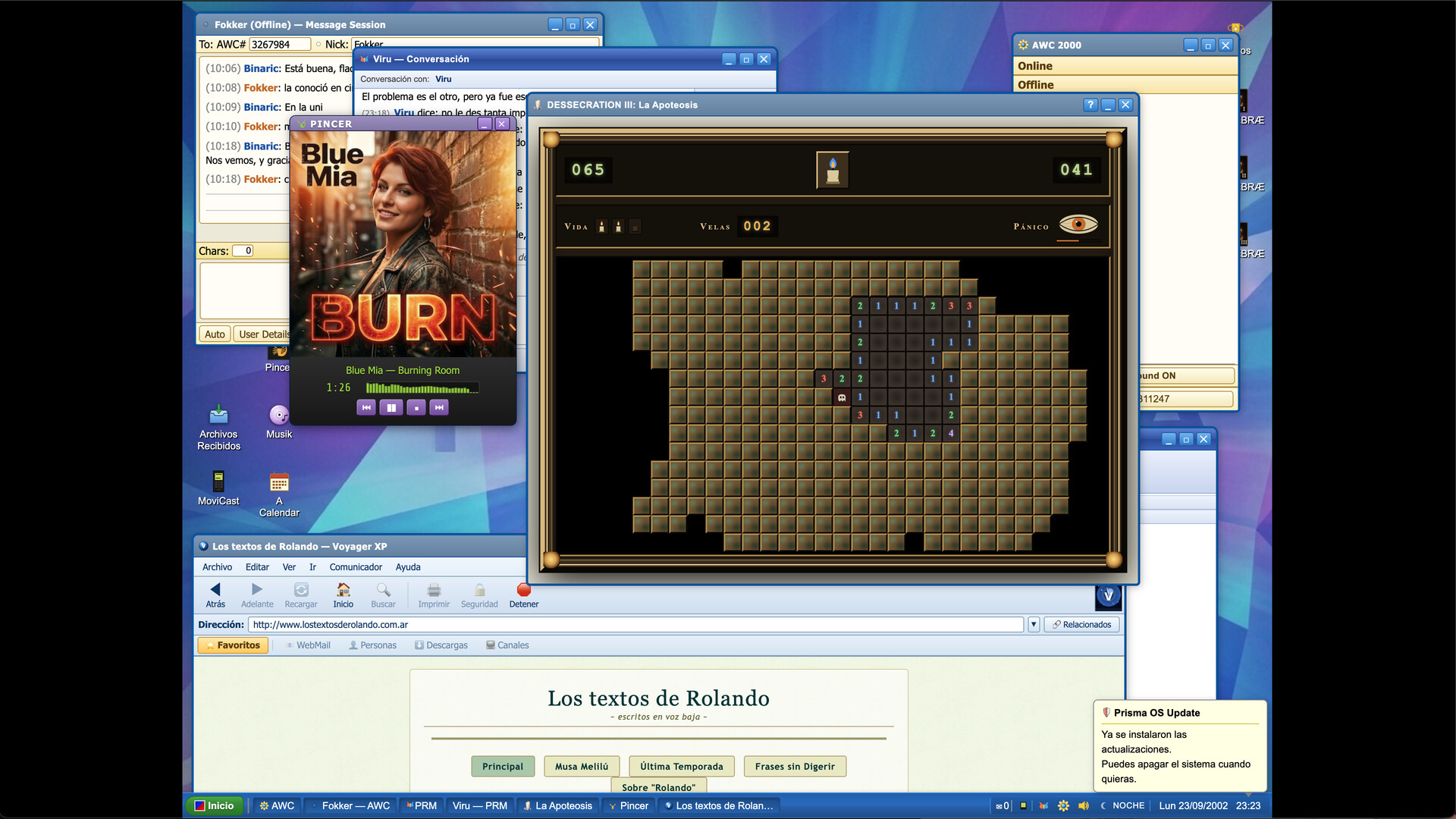Click the mail counter tray icon
The height and width of the screenshot is (819, 1456).
(1002, 806)
